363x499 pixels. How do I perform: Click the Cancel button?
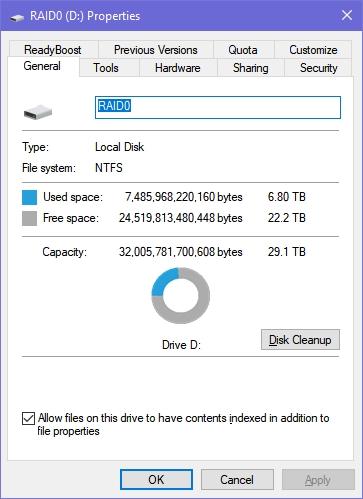pyautogui.click(x=237, y=480)
